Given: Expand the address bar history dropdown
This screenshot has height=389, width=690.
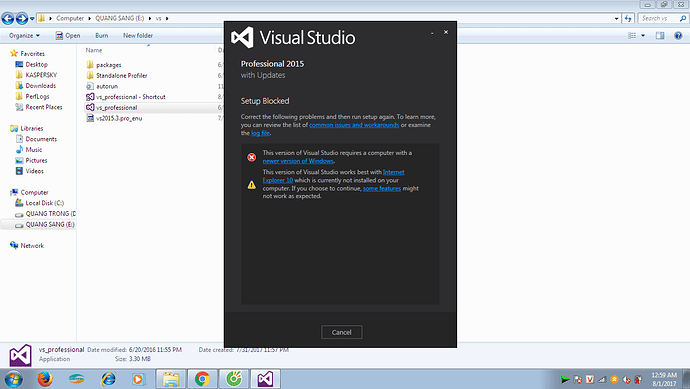Looking at the screenshot, I should (x=616, y=18).
